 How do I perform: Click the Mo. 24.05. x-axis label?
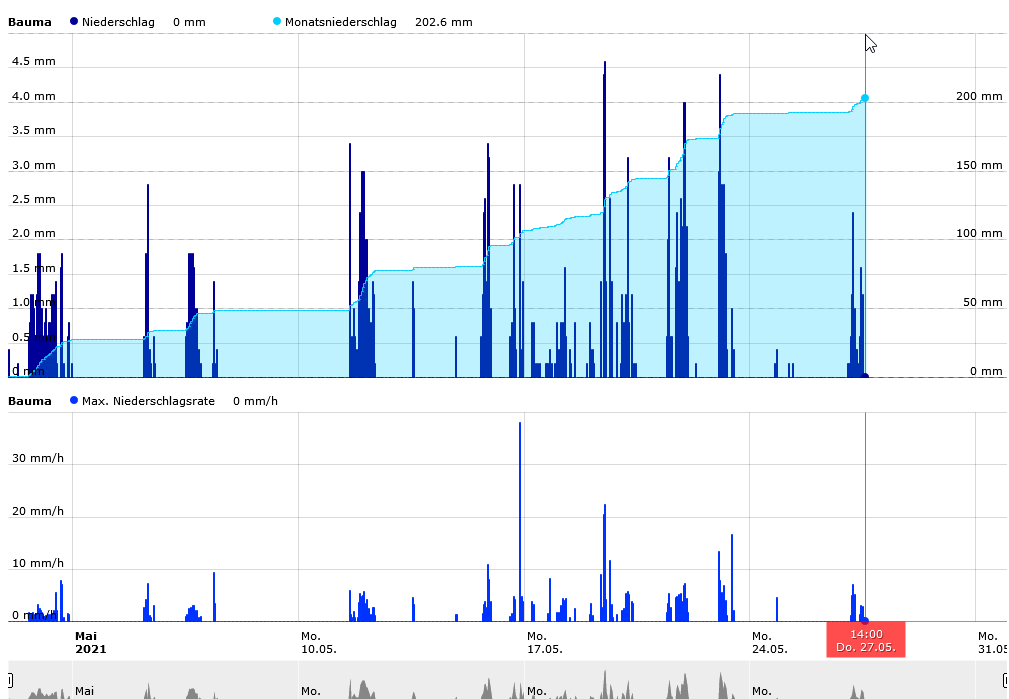770,642
